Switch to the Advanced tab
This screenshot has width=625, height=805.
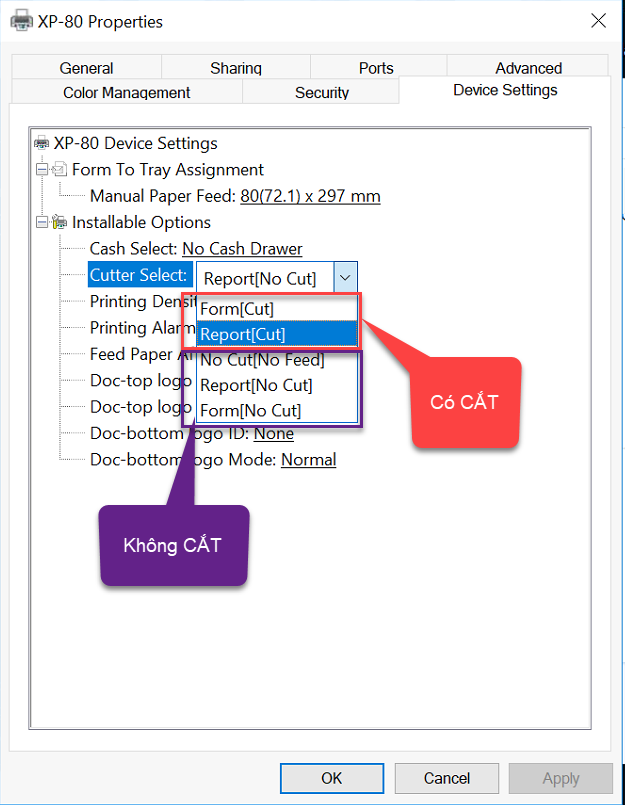(528, 68)
